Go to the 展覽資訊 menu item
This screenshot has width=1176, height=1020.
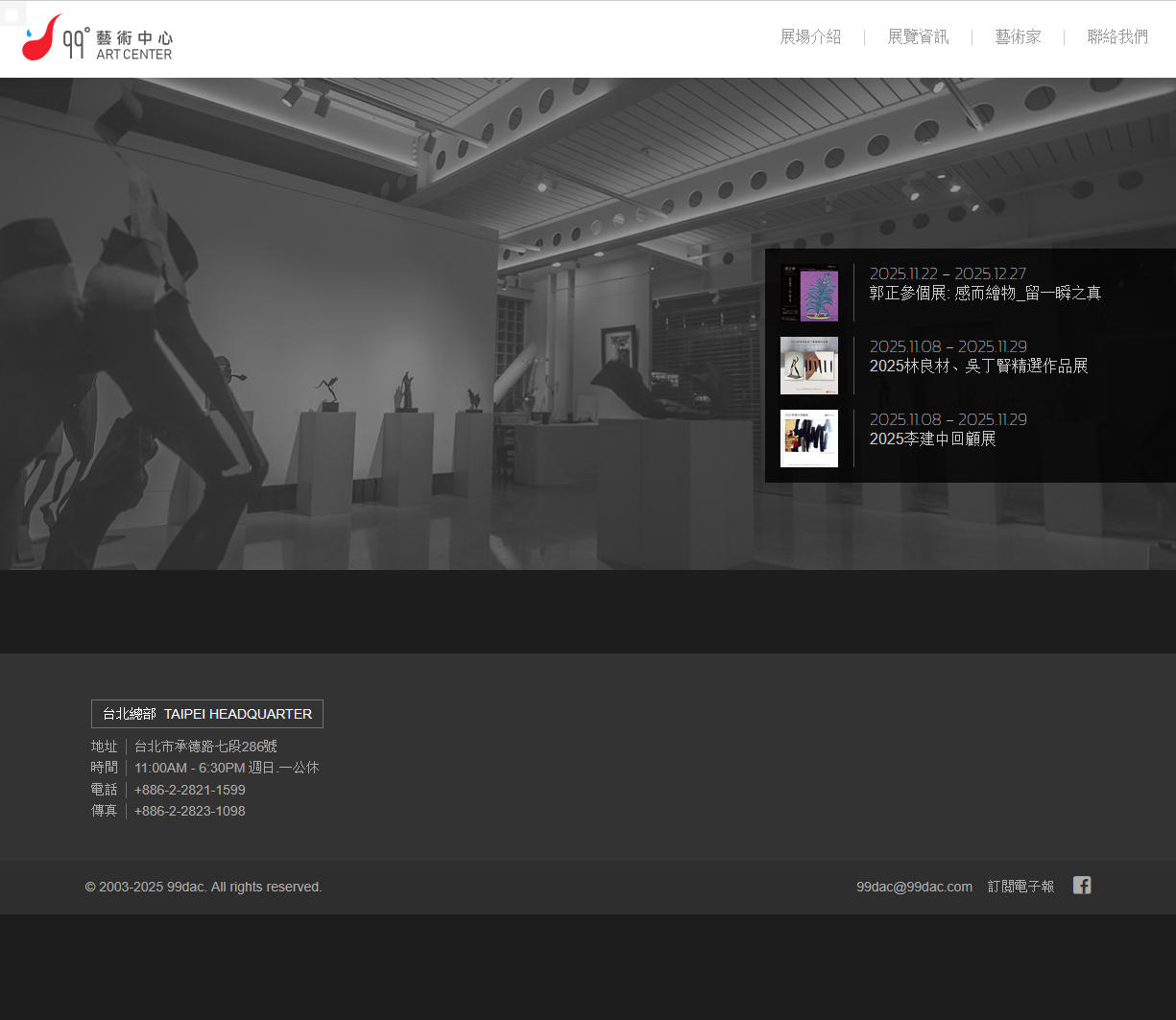click(x=918, y=37)
